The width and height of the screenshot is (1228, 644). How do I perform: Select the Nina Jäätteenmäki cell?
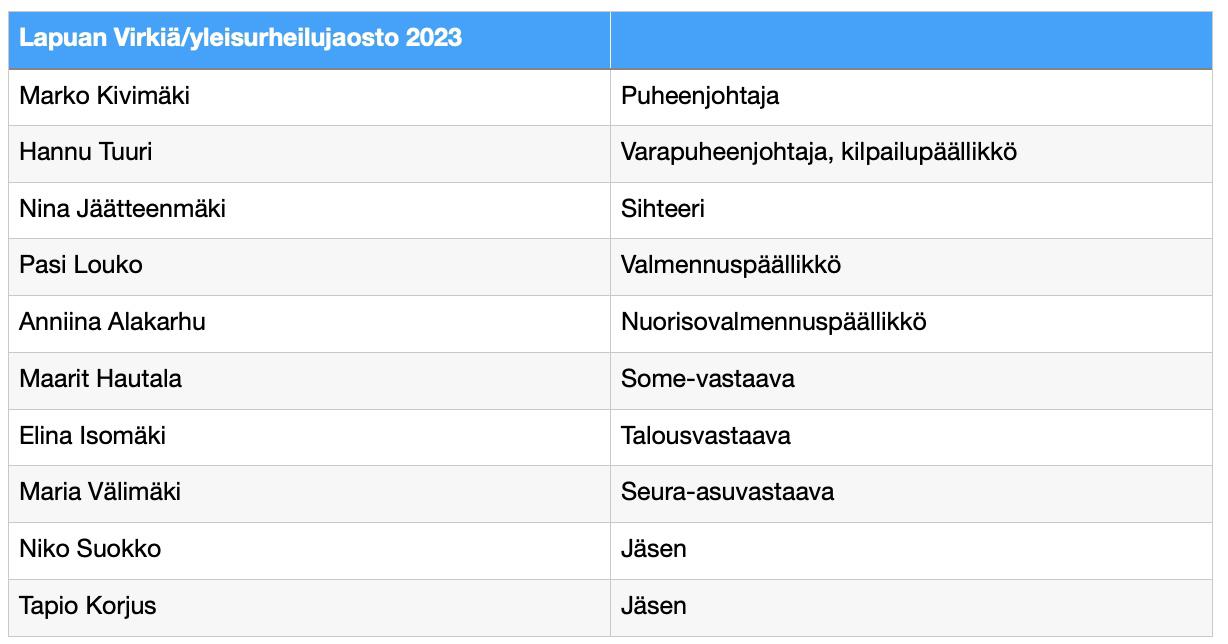coord(309,210)
